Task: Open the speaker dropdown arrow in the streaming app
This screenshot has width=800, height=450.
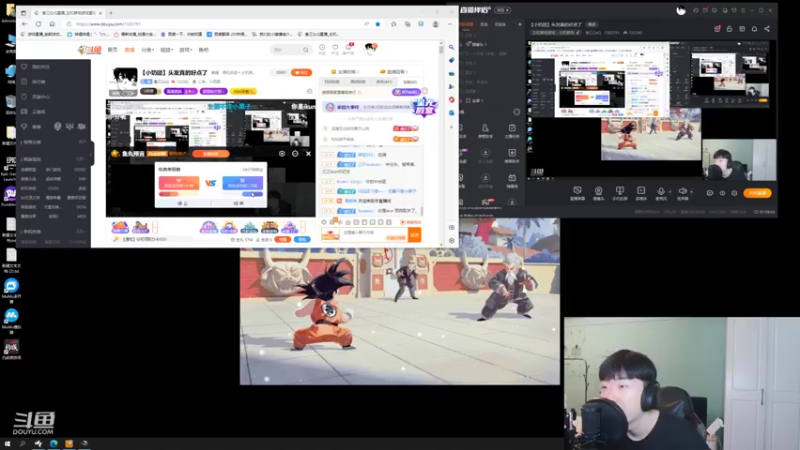Action: (691, 192)
